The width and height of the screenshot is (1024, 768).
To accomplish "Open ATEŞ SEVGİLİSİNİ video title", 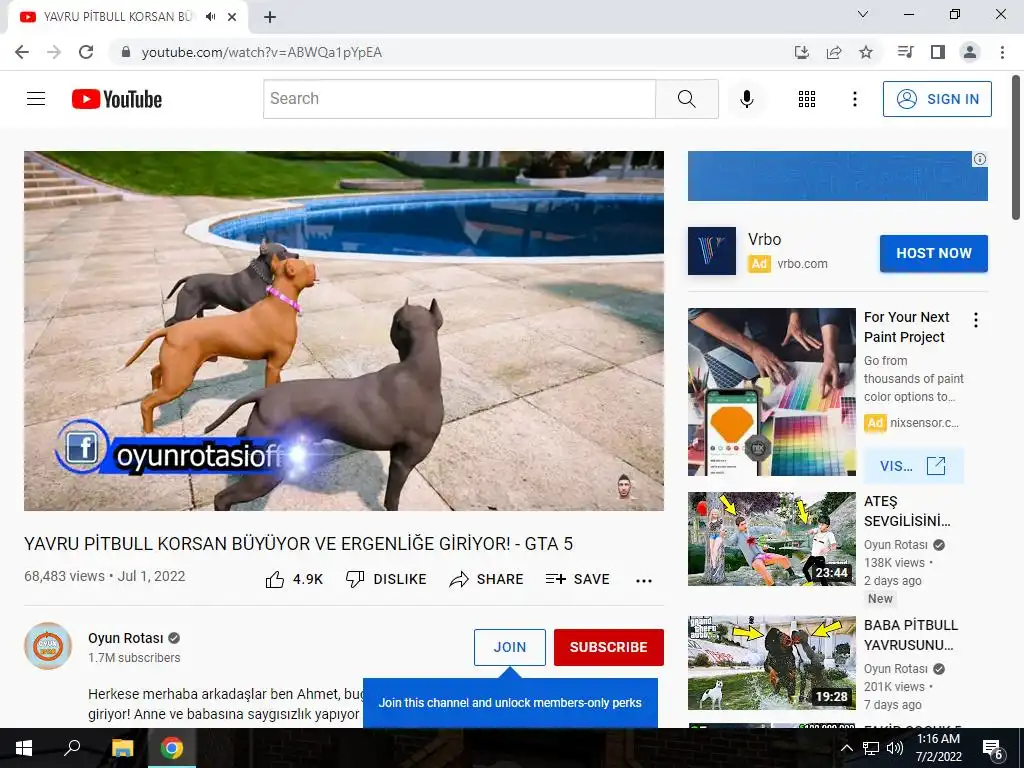I will tap(906, 511).
